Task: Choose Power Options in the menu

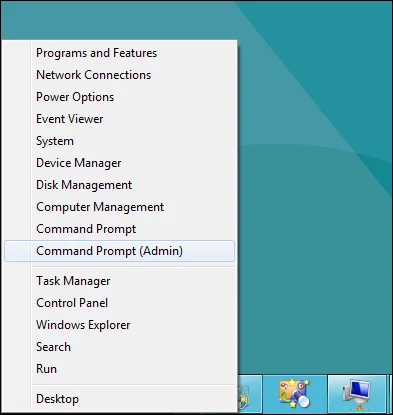Action: click(75, 97)
